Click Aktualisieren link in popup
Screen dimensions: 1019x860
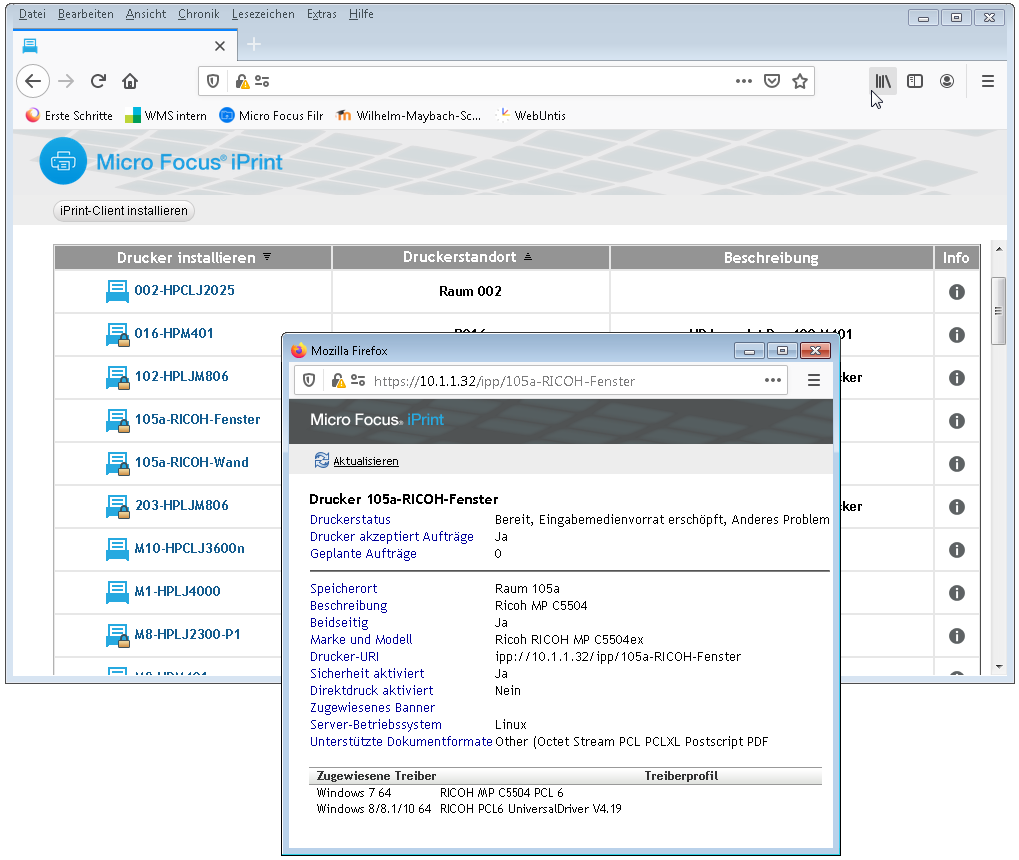coord(366,461)
